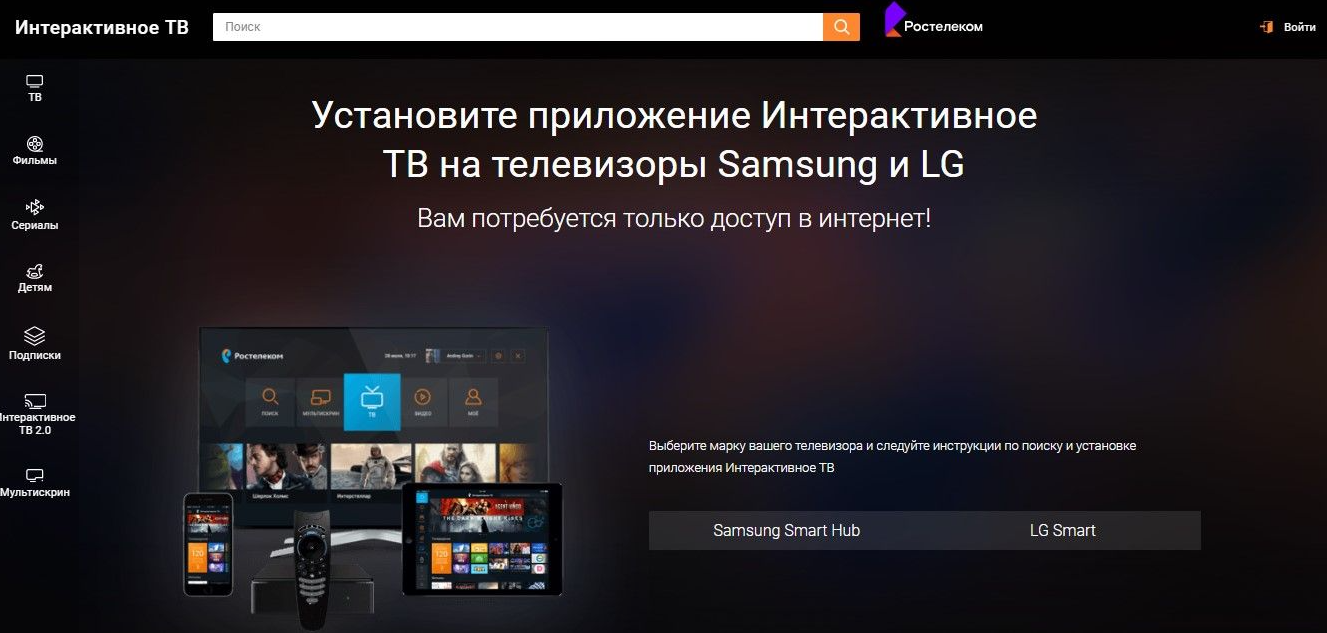Click the Поиск tile on the pictured TV
The width and height of the screenshot is (1327, 633).
point(271,401)
